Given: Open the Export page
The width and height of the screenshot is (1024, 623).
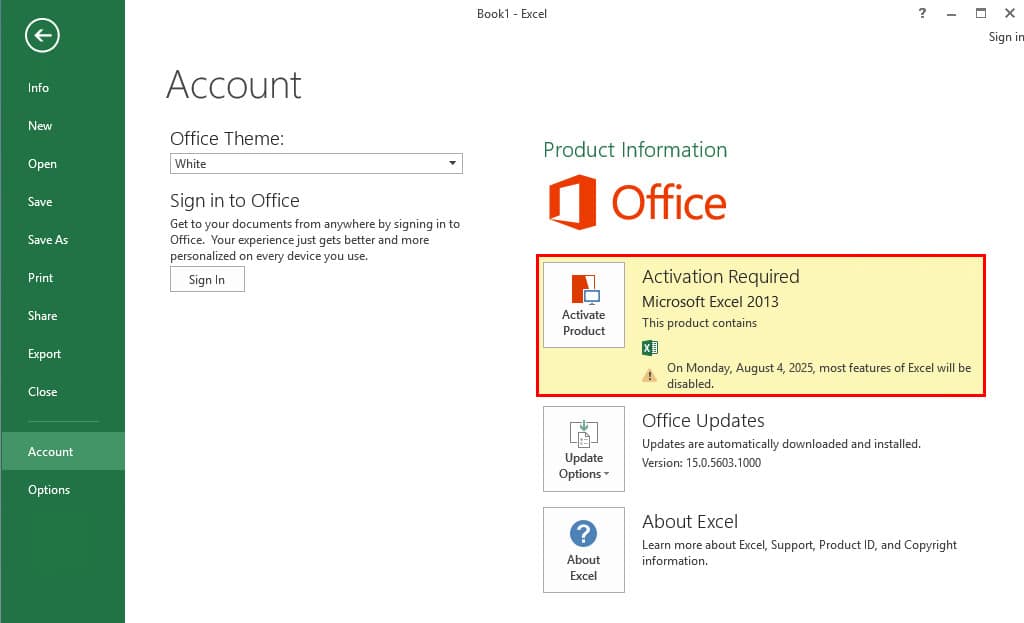Looking at the screenshot, I should click(63, 353).
